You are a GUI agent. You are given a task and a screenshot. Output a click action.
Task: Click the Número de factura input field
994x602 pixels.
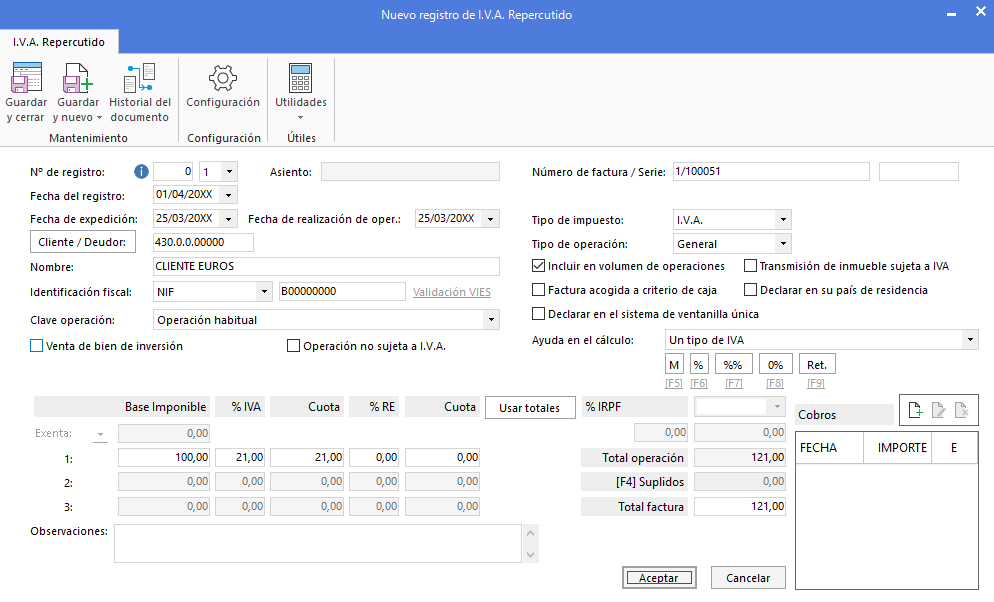tap(771, 171)
